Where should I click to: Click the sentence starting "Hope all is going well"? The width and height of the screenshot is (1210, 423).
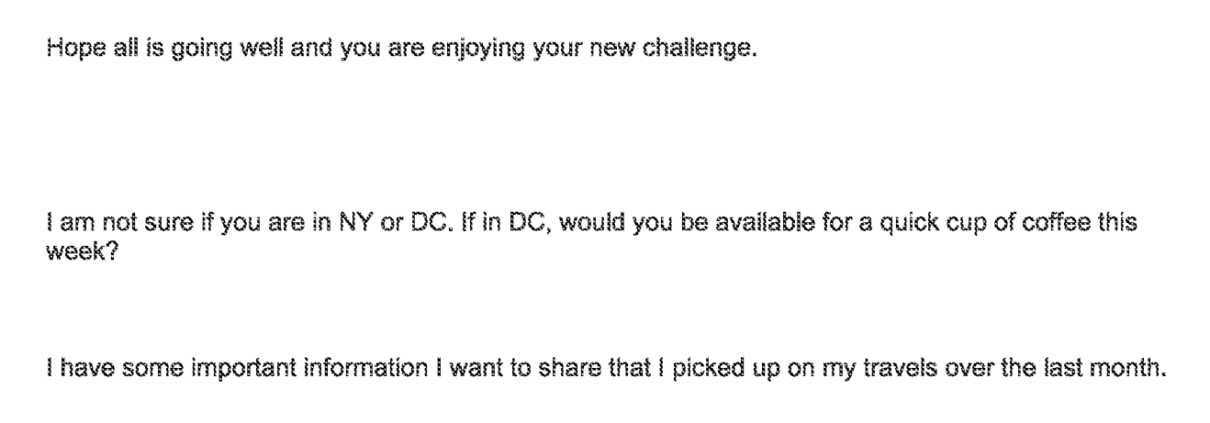click(400, 50)
